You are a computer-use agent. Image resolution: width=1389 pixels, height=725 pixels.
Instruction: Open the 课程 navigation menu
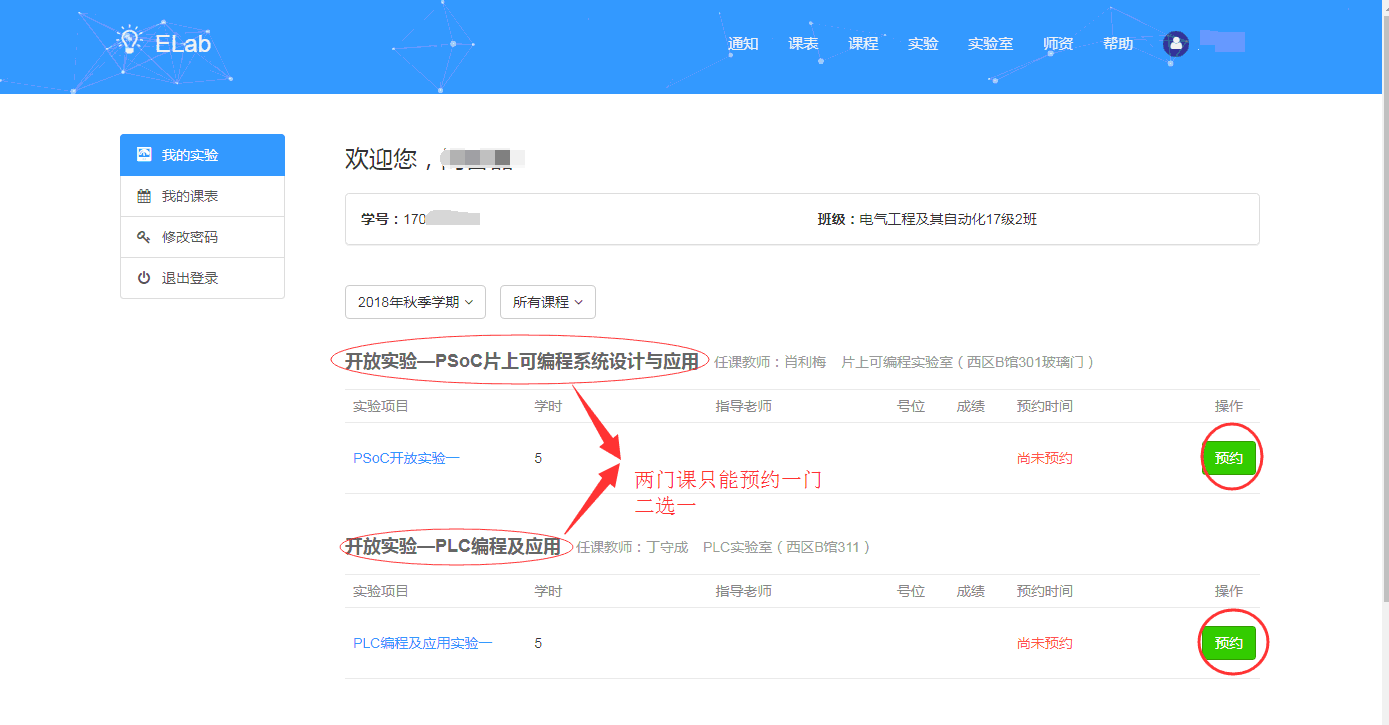pos(863,43)
